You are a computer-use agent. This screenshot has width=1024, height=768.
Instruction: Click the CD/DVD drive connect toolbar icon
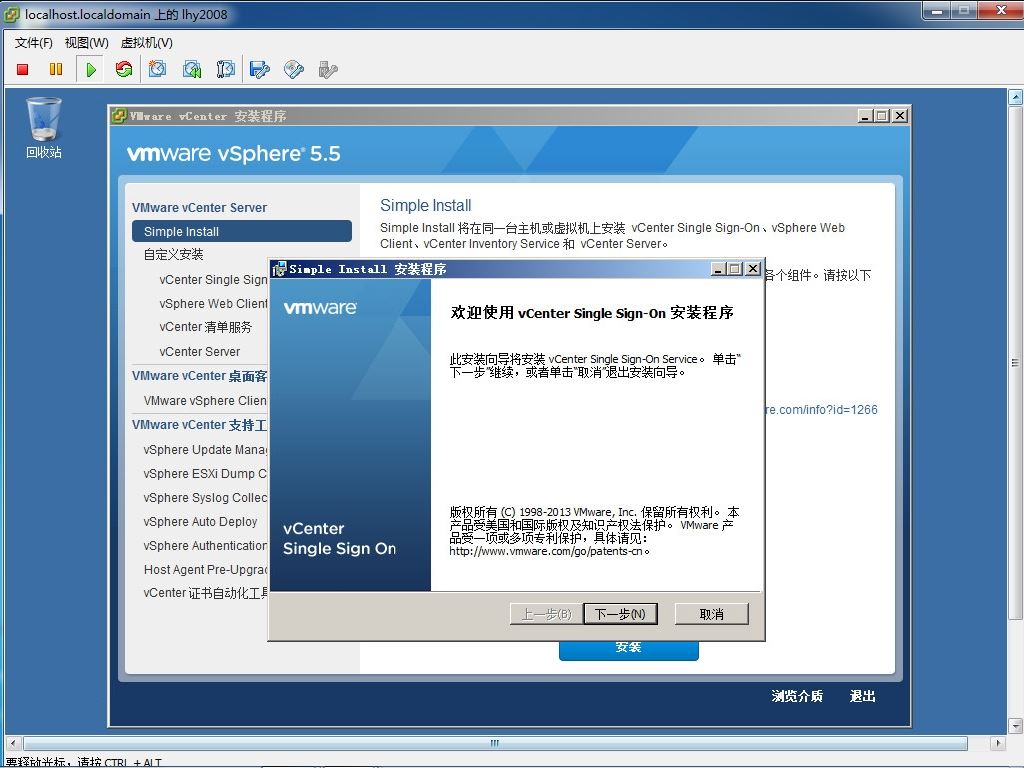pyautogui.click(x=294, y=69)
